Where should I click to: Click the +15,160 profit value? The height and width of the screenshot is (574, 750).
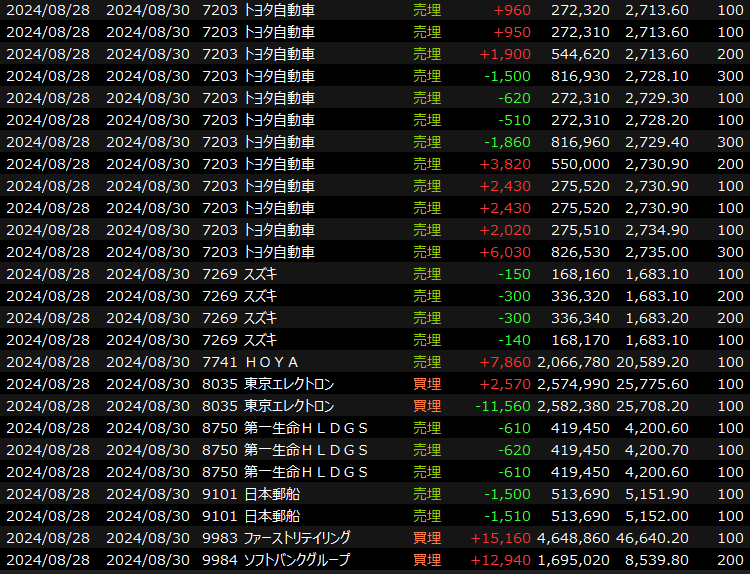[x=505, y=538]
